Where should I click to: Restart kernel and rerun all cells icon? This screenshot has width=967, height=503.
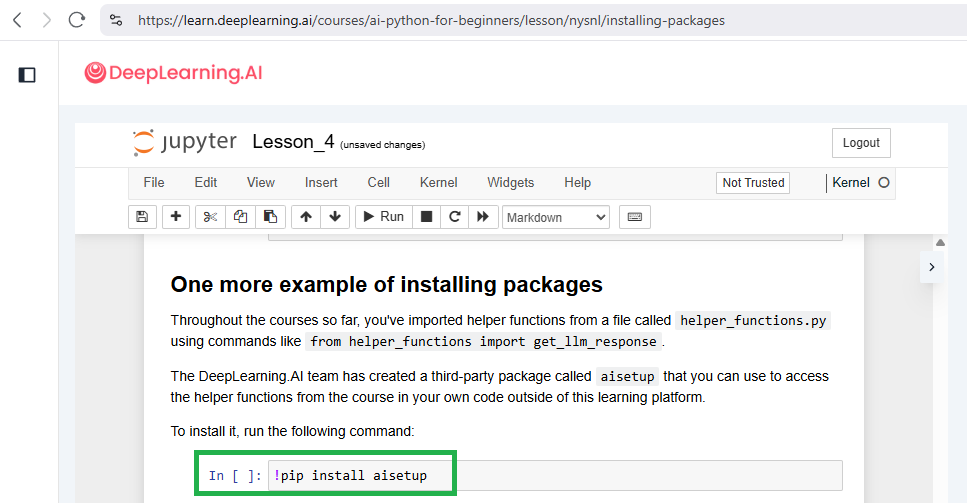click(x=484, y=217)
